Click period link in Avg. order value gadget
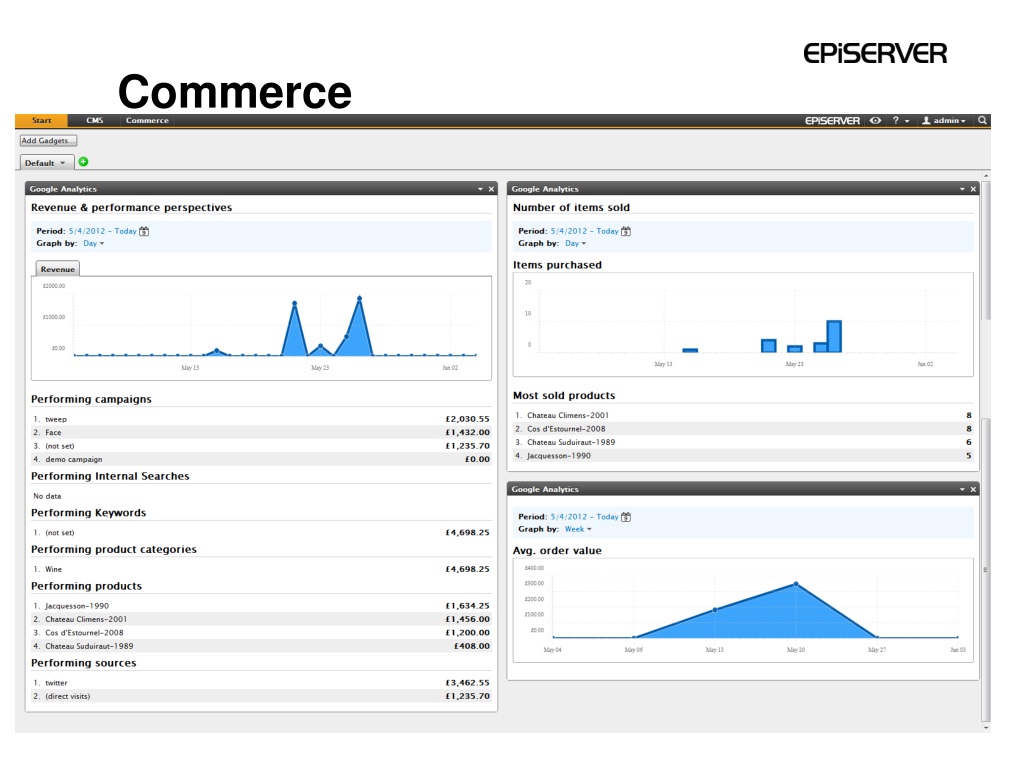 [x=584, y=517]
